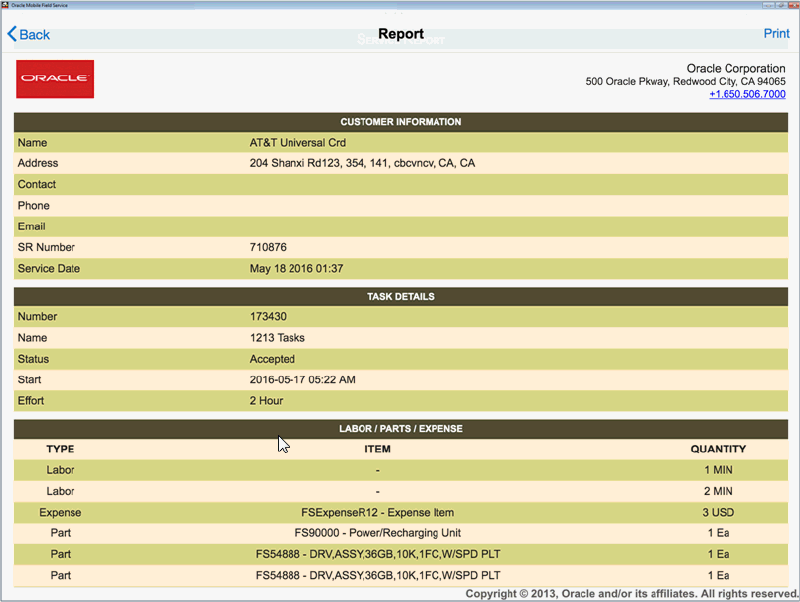Click the effort value '2 Hour'
Screen dimensions: 800x602
[x=266, y=401]
